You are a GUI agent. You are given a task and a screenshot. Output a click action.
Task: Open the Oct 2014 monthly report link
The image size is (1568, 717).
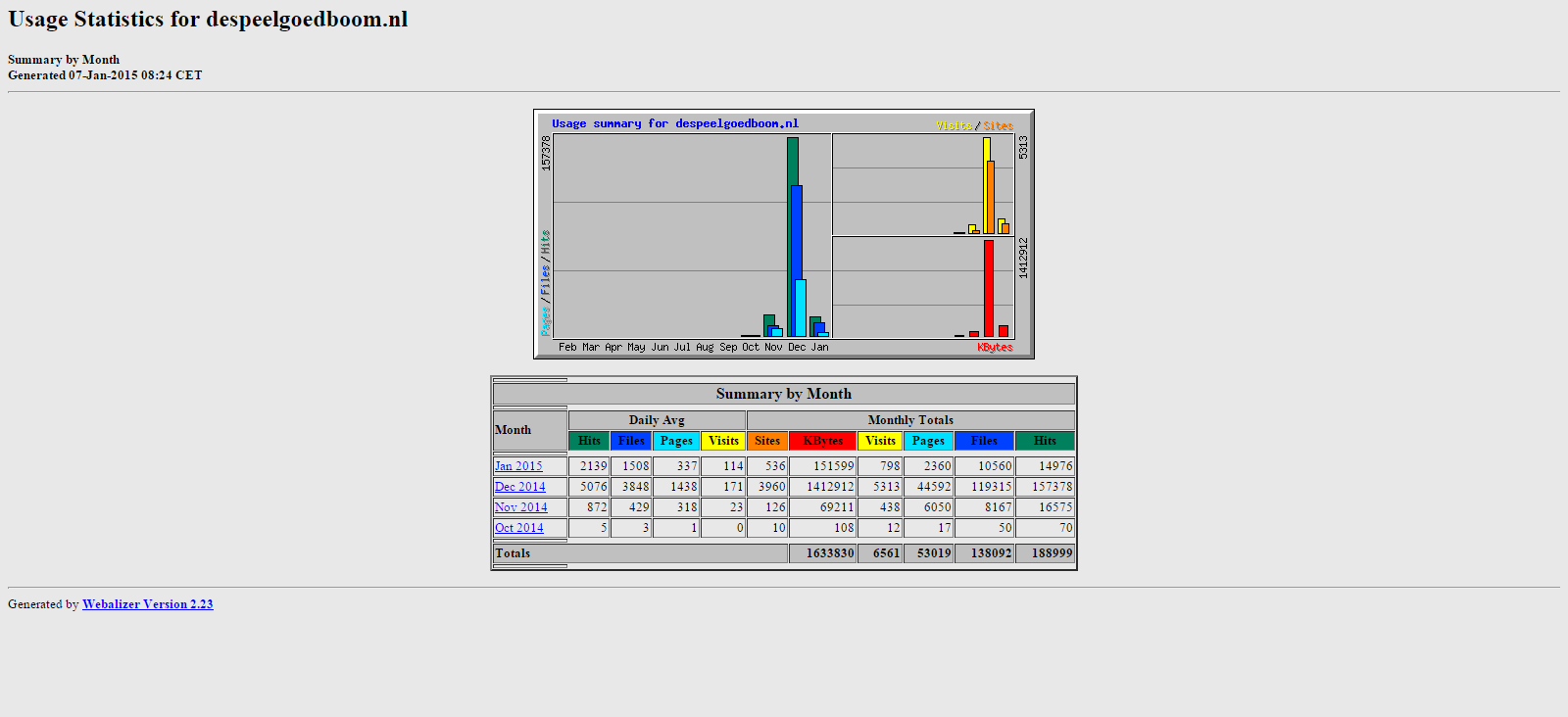(x=518, y=528)
